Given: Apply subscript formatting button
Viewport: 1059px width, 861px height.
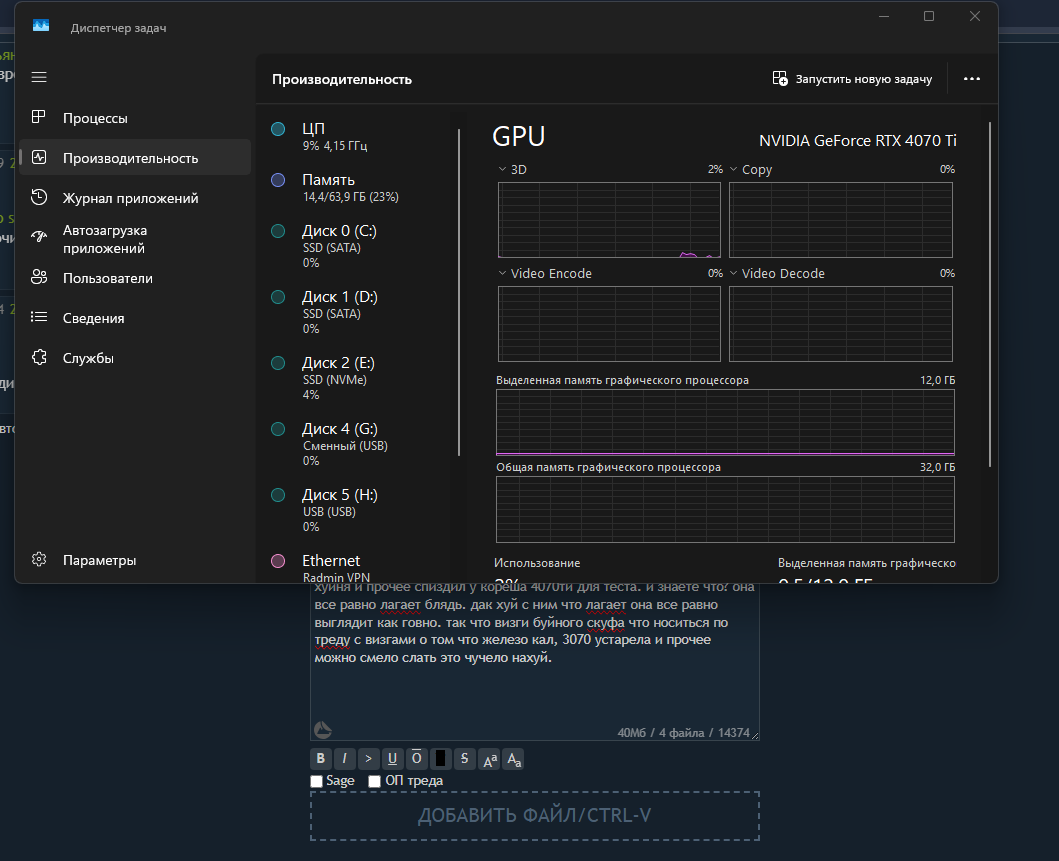Looking at the screenshot, I should pyautogui.click(x=513, y=759).
